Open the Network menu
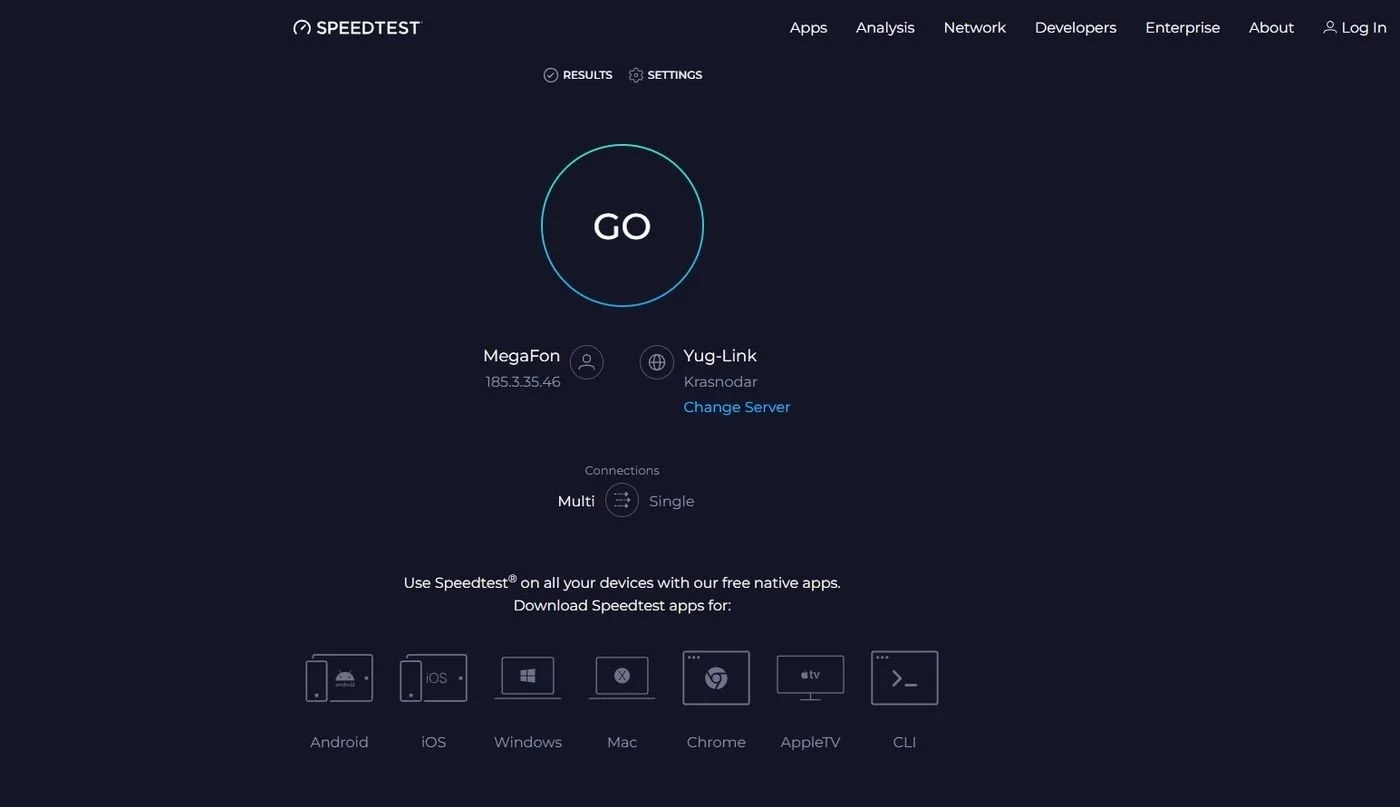 [x=975, y=28]
